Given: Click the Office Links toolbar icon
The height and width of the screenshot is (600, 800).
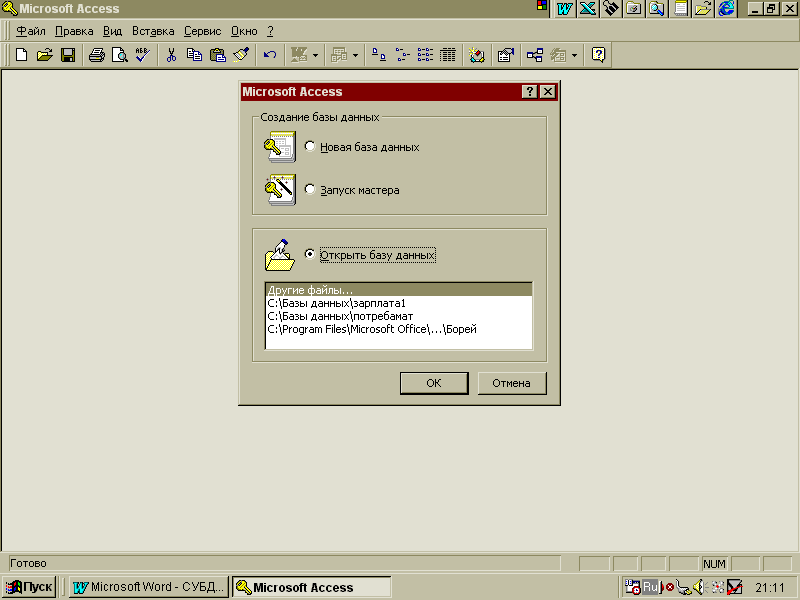Looking at the screenshot, I should [299, 55].
